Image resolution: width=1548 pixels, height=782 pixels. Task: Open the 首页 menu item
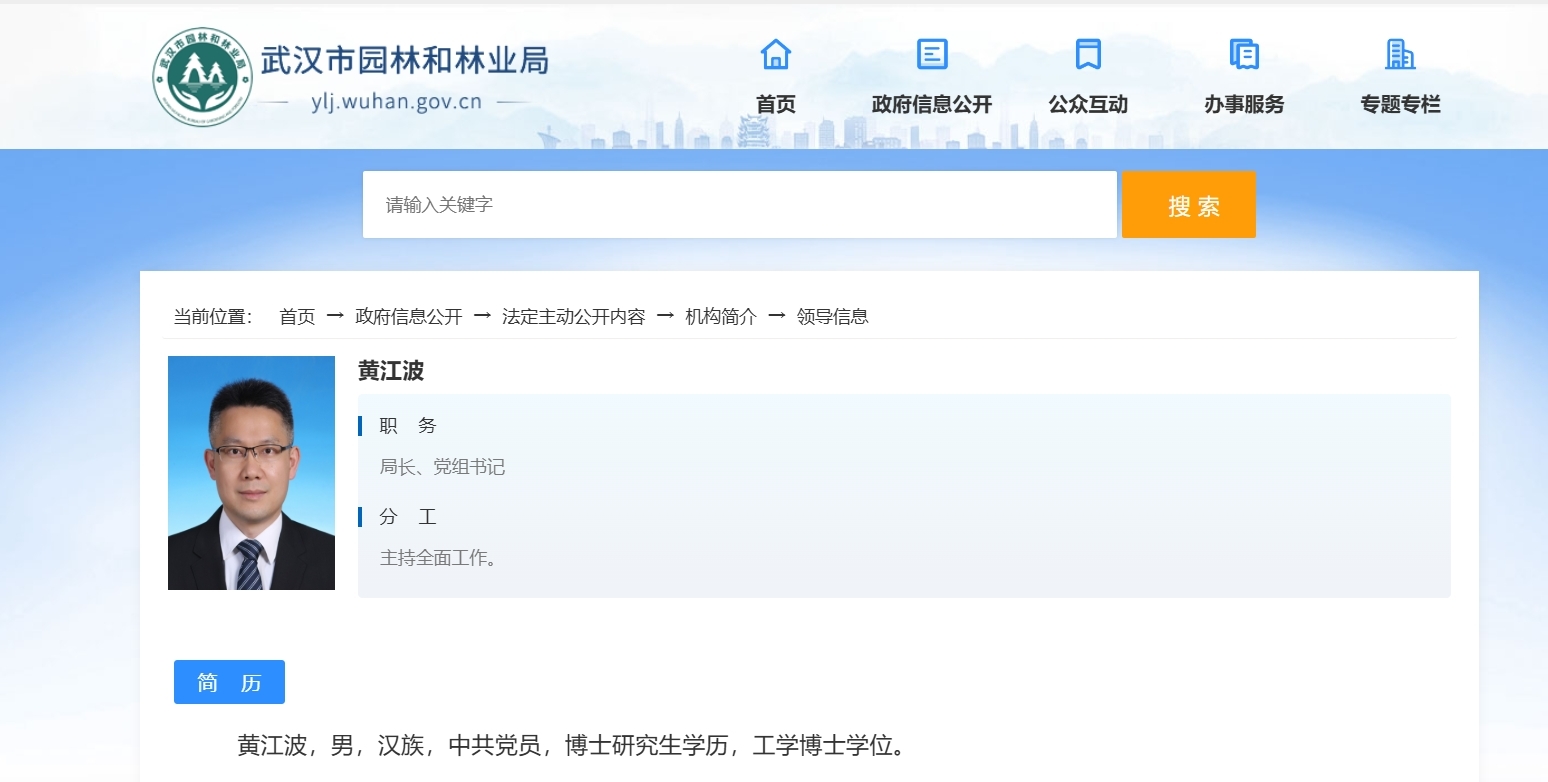(x=775, y=104)
